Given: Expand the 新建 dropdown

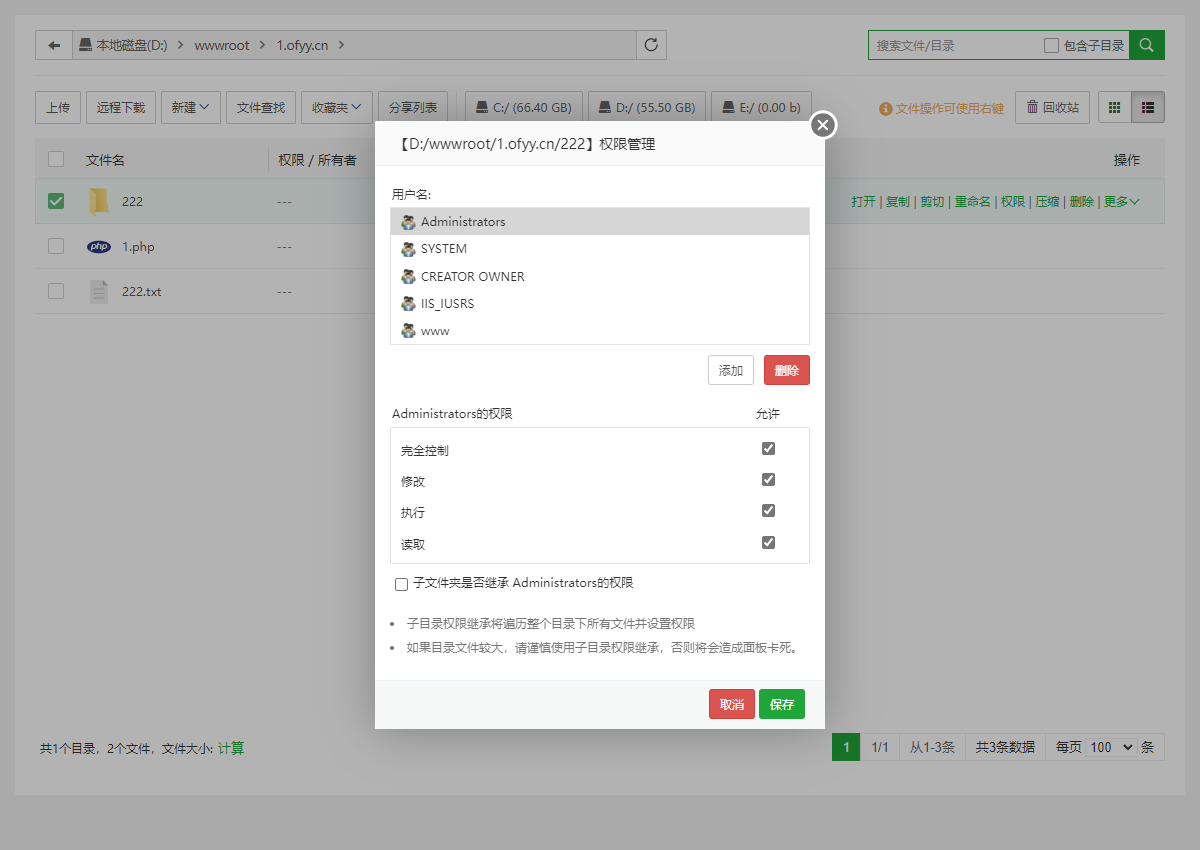Looking at the screenshot, I should point(190,107).
